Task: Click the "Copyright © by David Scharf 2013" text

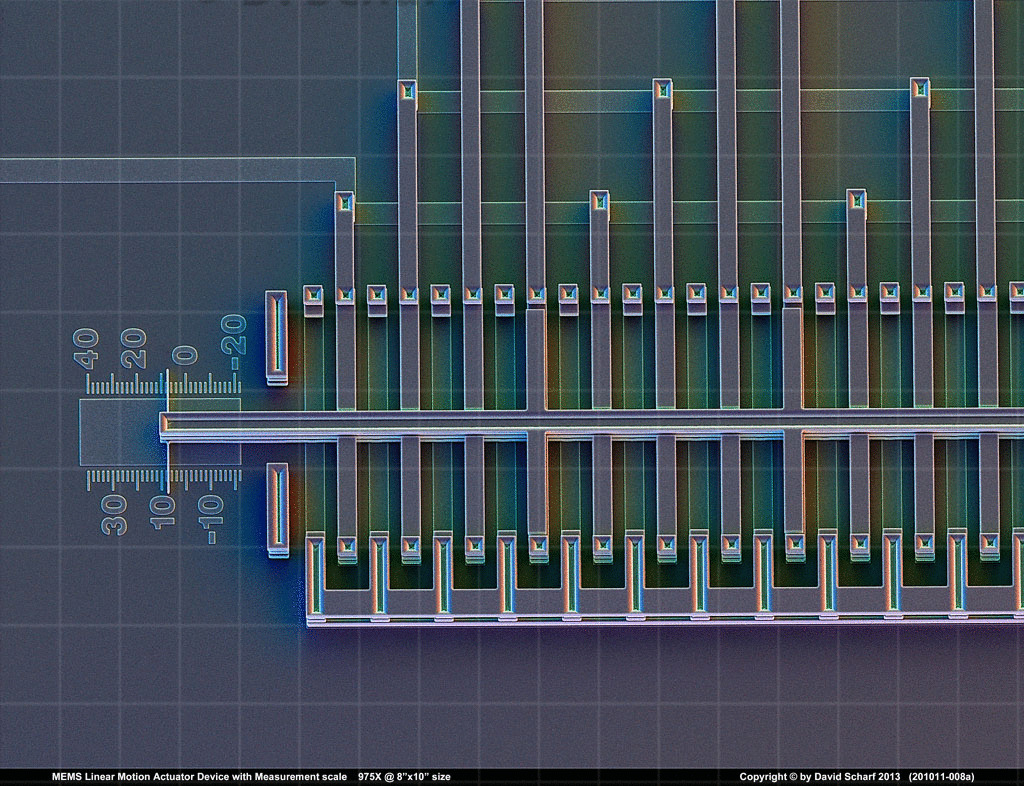Action: coord(820,777)
